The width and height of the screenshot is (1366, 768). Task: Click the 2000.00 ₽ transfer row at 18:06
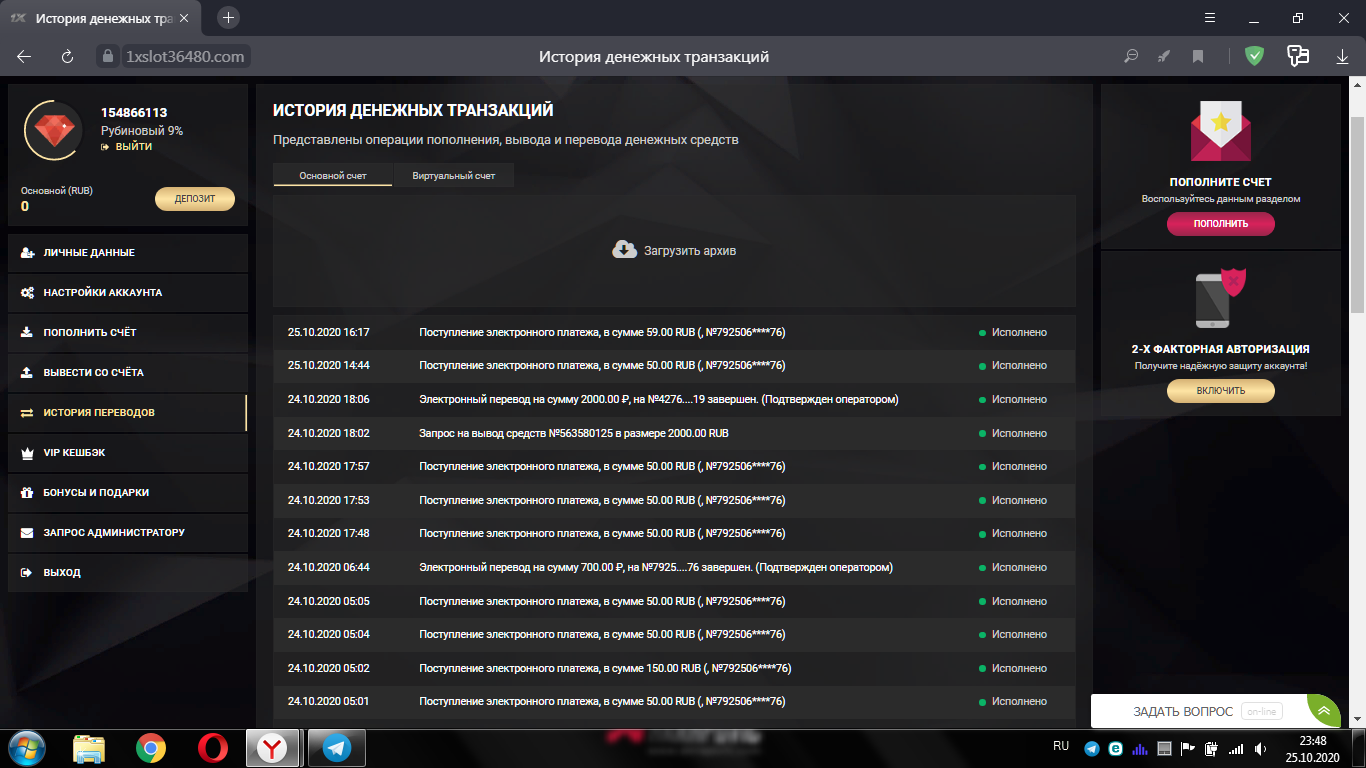tap(674, 399)
